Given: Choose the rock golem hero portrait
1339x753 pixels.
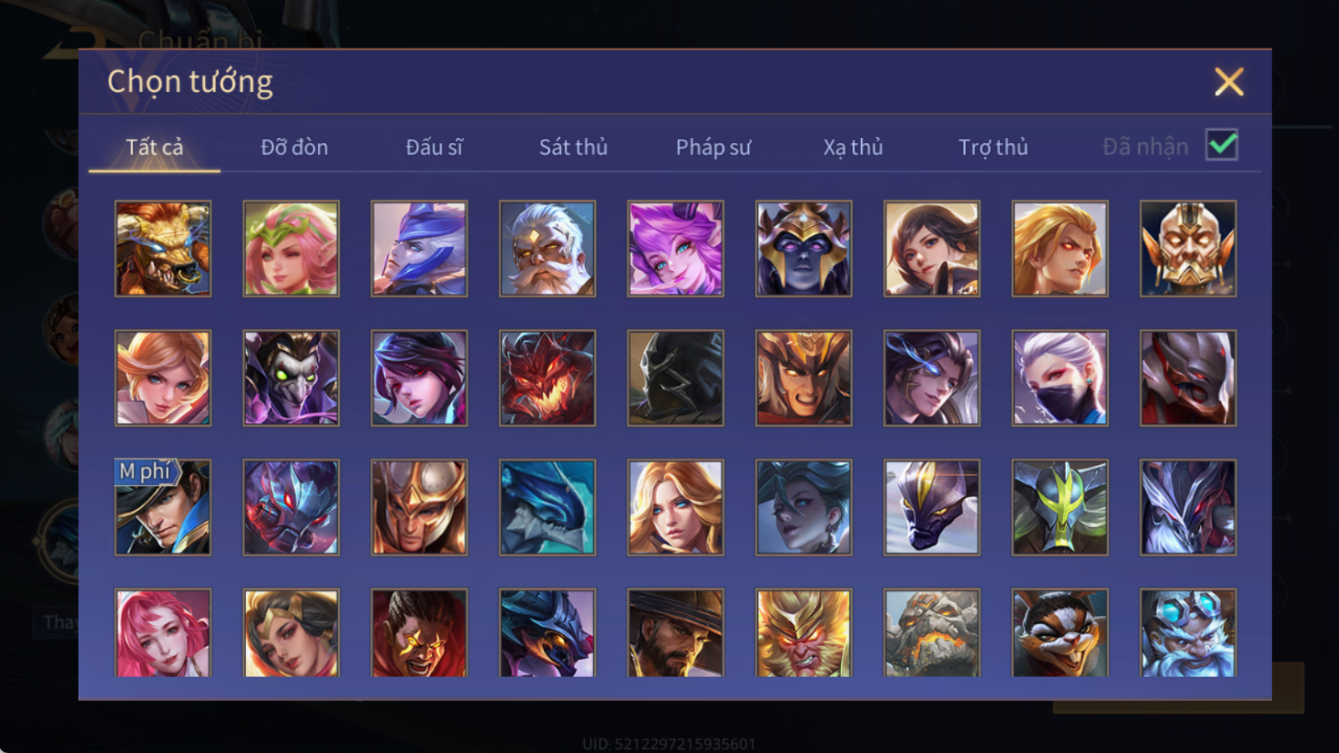Looking at the screenshot, I should [931, 633].
